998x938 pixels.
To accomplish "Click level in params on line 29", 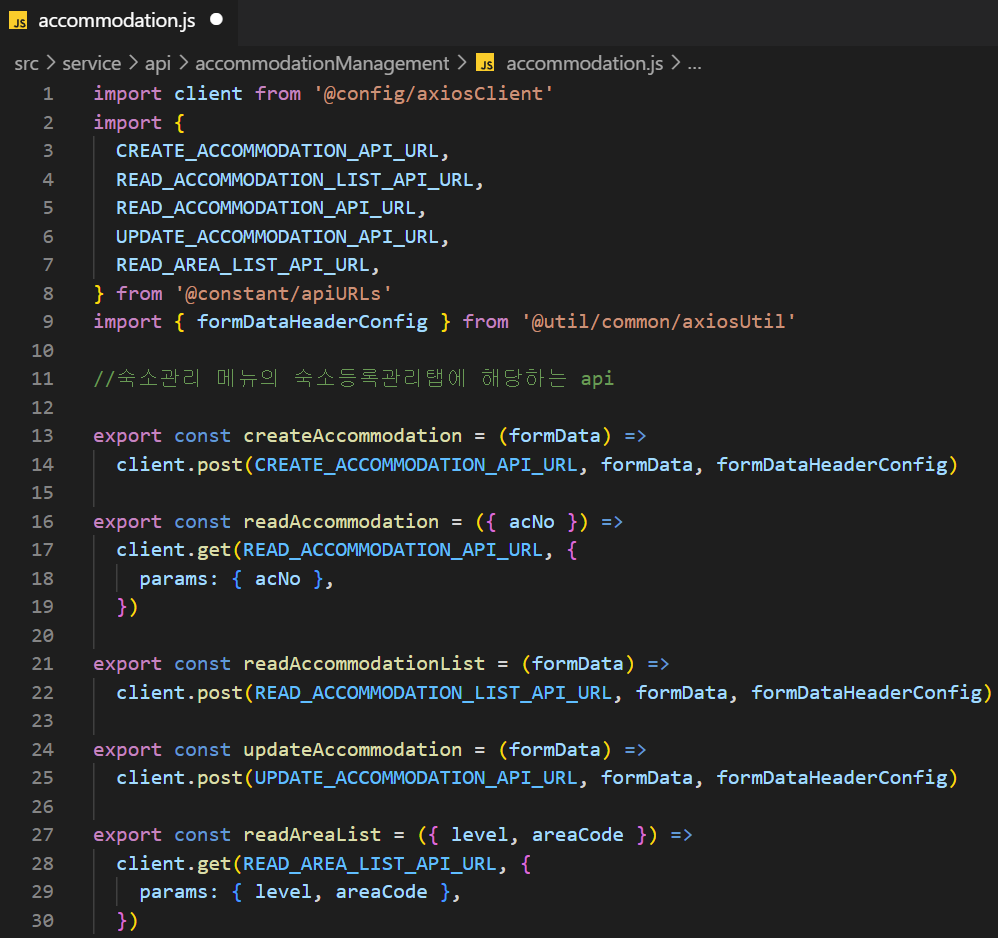I will [x=283, y=892].
